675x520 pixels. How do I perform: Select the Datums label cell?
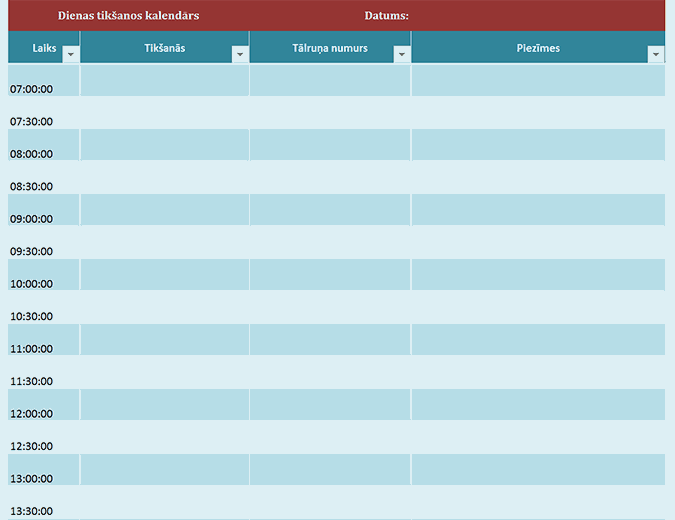(x=386, y=16)
